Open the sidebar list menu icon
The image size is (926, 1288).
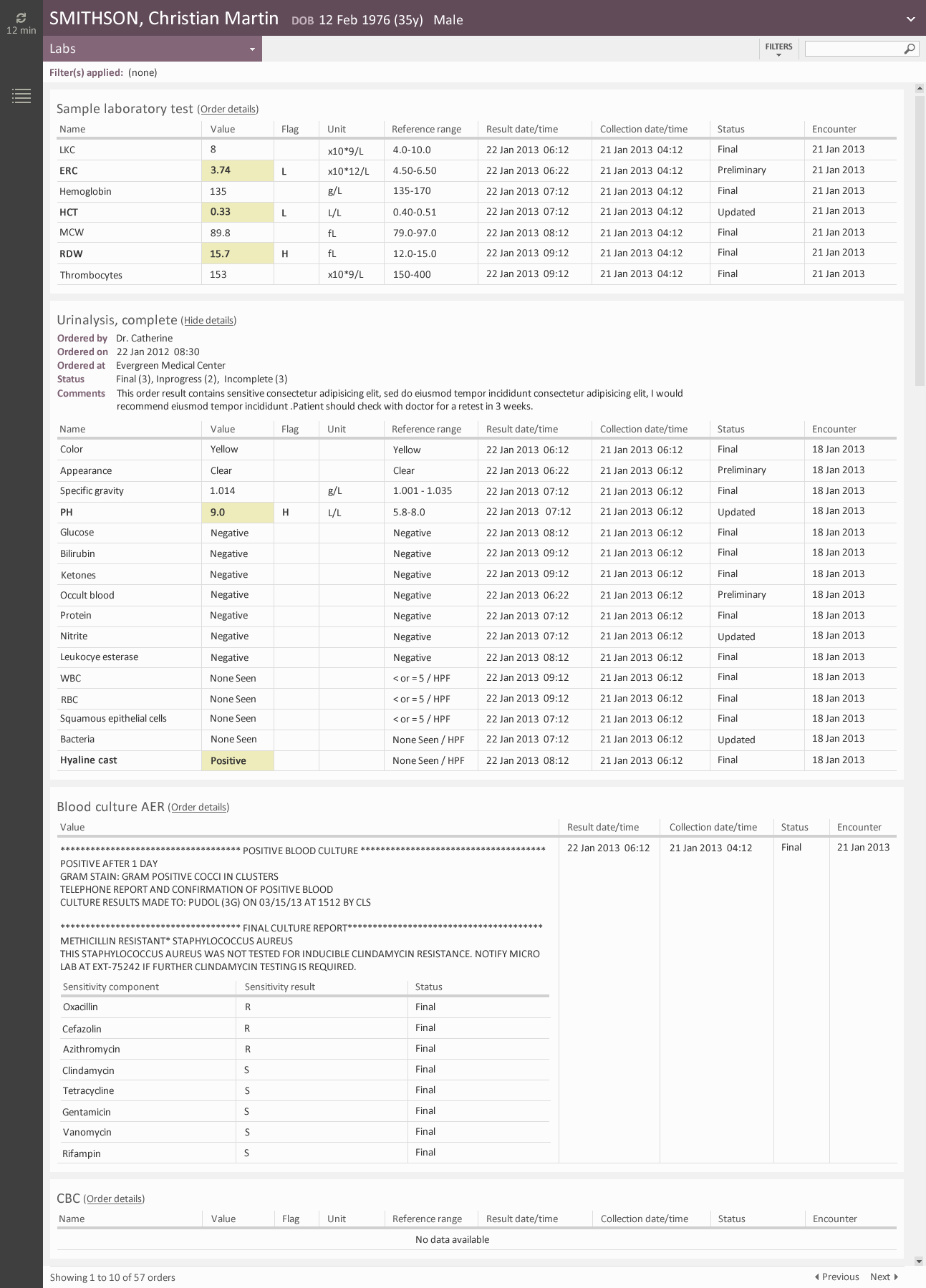click(21, 95)
